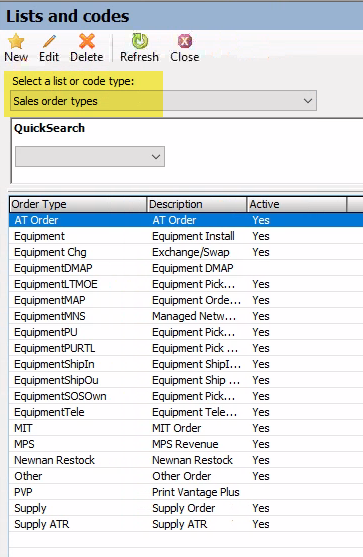The image size is (363, 557).
Task: Select the EquipmentSOSOwn row
Action: click(186, 396)
